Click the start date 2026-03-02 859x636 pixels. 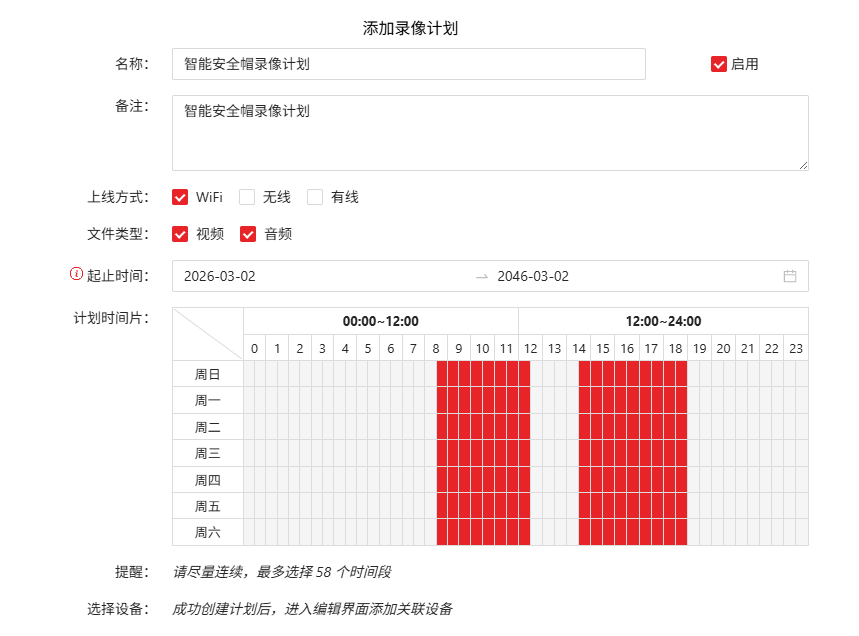pyautogui.click(x=220, y=276)
